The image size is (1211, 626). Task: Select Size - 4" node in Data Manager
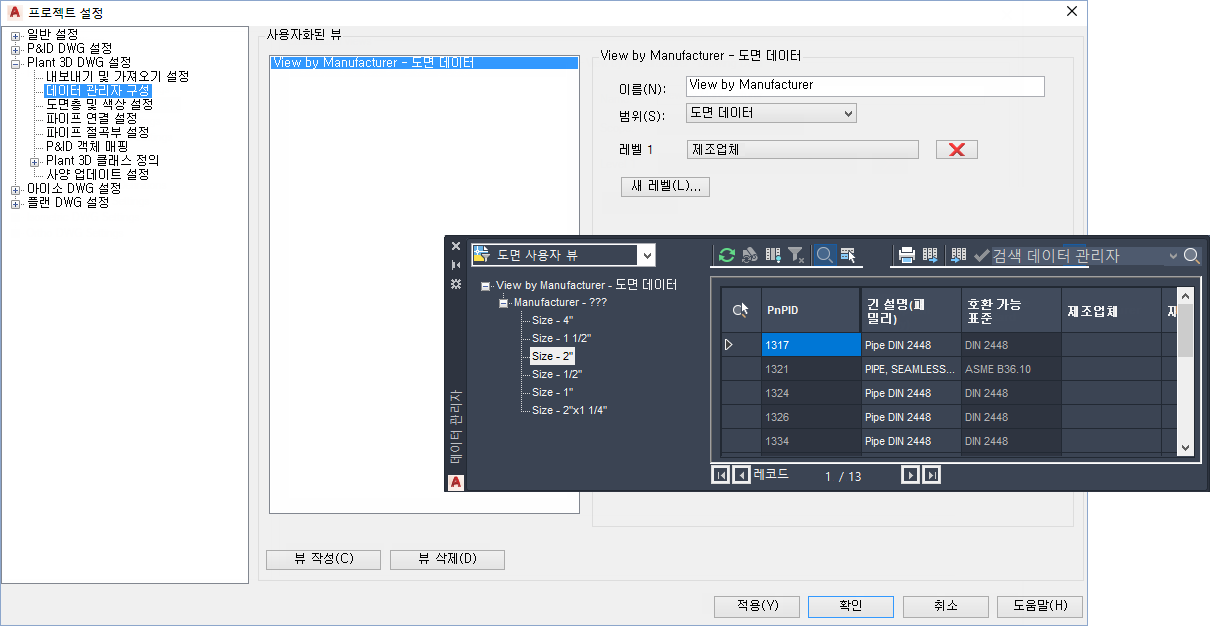(553, 320)
